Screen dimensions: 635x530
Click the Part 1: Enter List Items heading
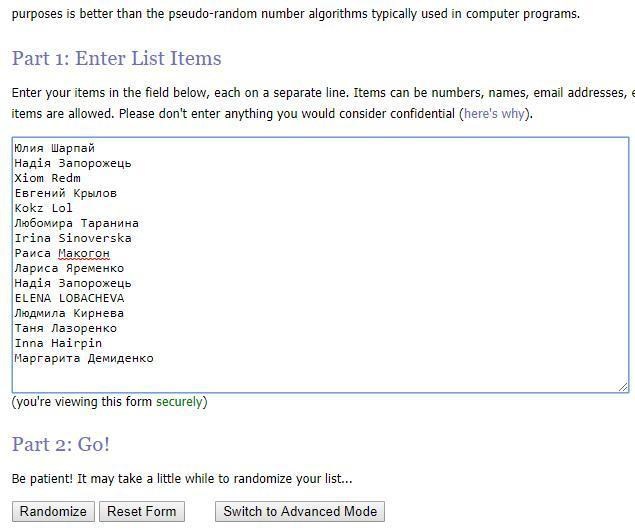point(117,58)
